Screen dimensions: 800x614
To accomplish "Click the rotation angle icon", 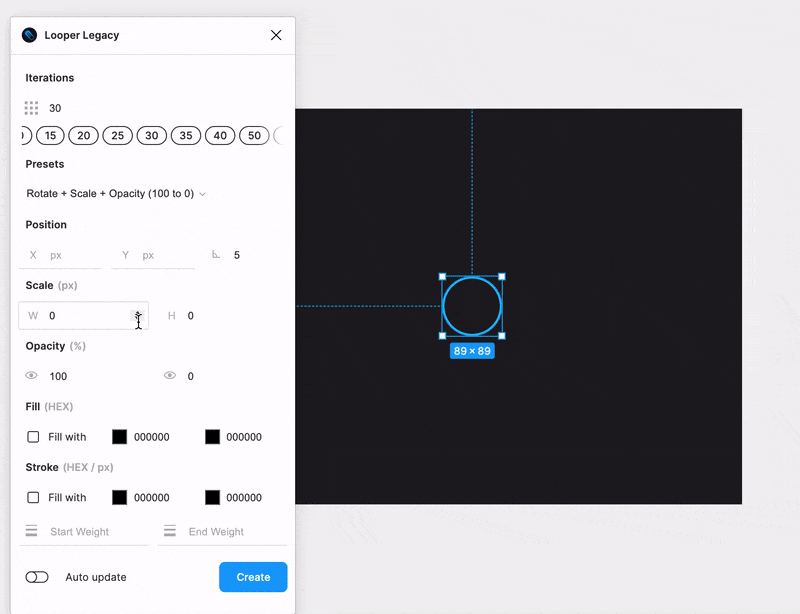I will [x=216, y=254].
